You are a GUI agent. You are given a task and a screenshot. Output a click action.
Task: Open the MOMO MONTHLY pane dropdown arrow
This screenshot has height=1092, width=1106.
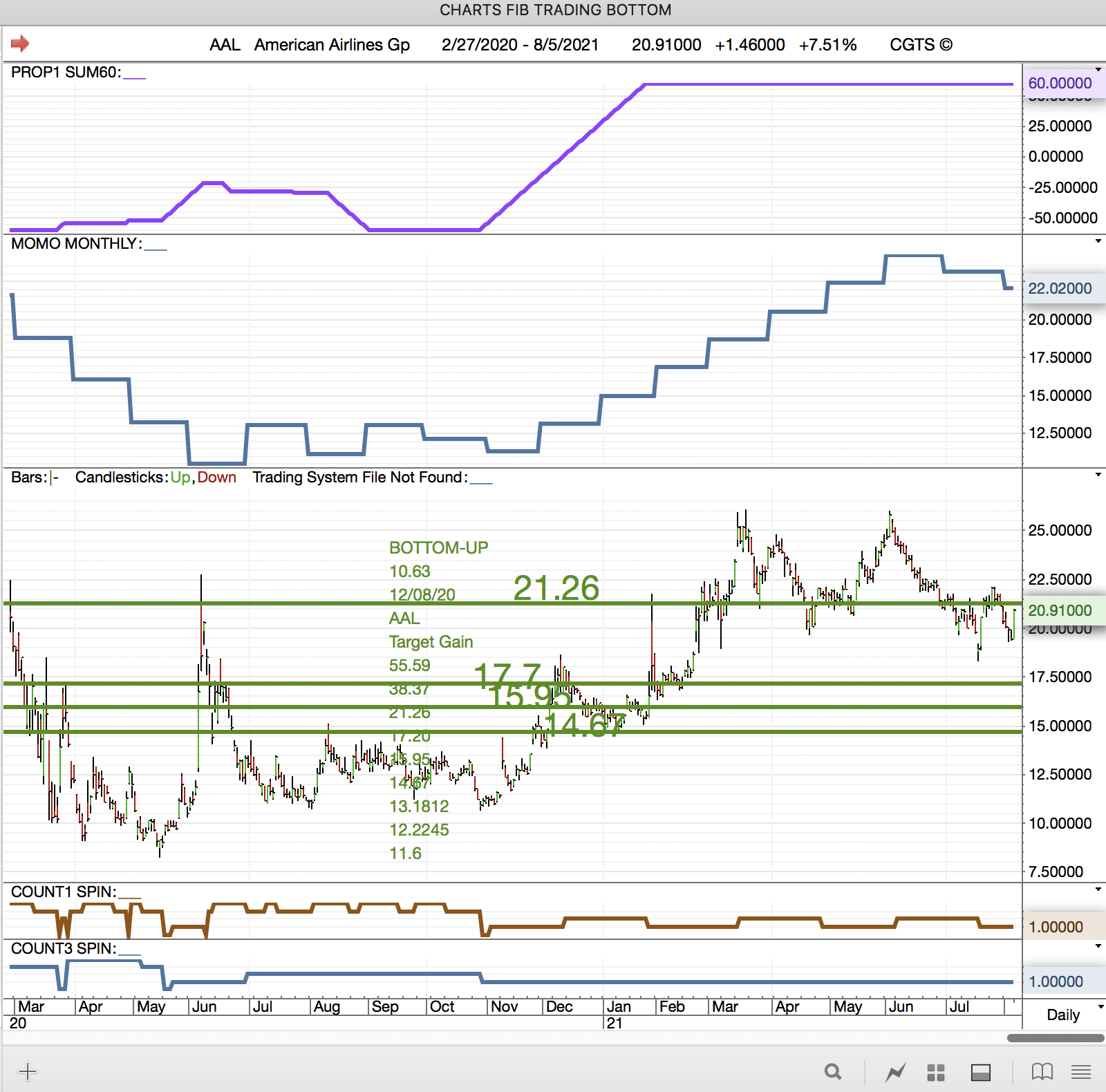coord(1098,241)
